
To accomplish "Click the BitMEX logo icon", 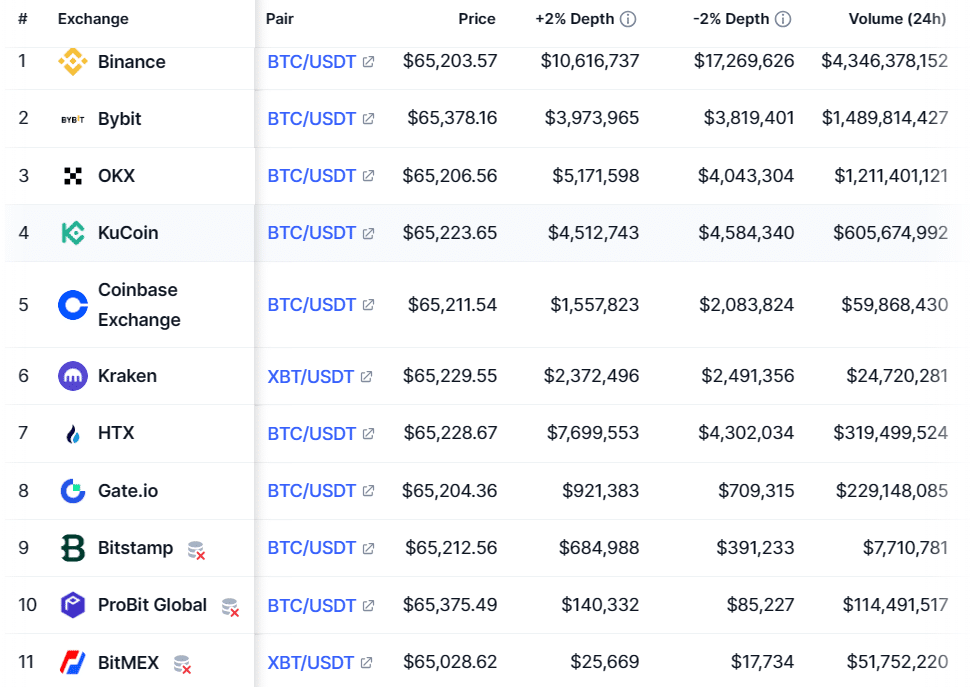I will point(73,662).
